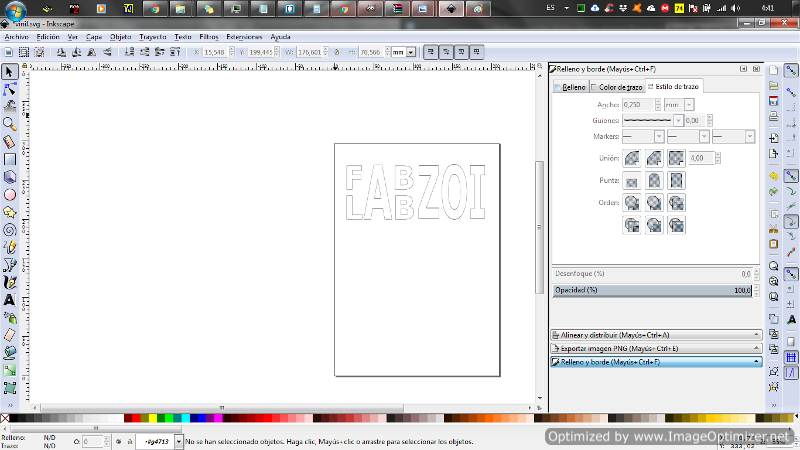800x450 pixels.
Task: Click Flip horizontally toolbar icon
Action: (92, 52)
